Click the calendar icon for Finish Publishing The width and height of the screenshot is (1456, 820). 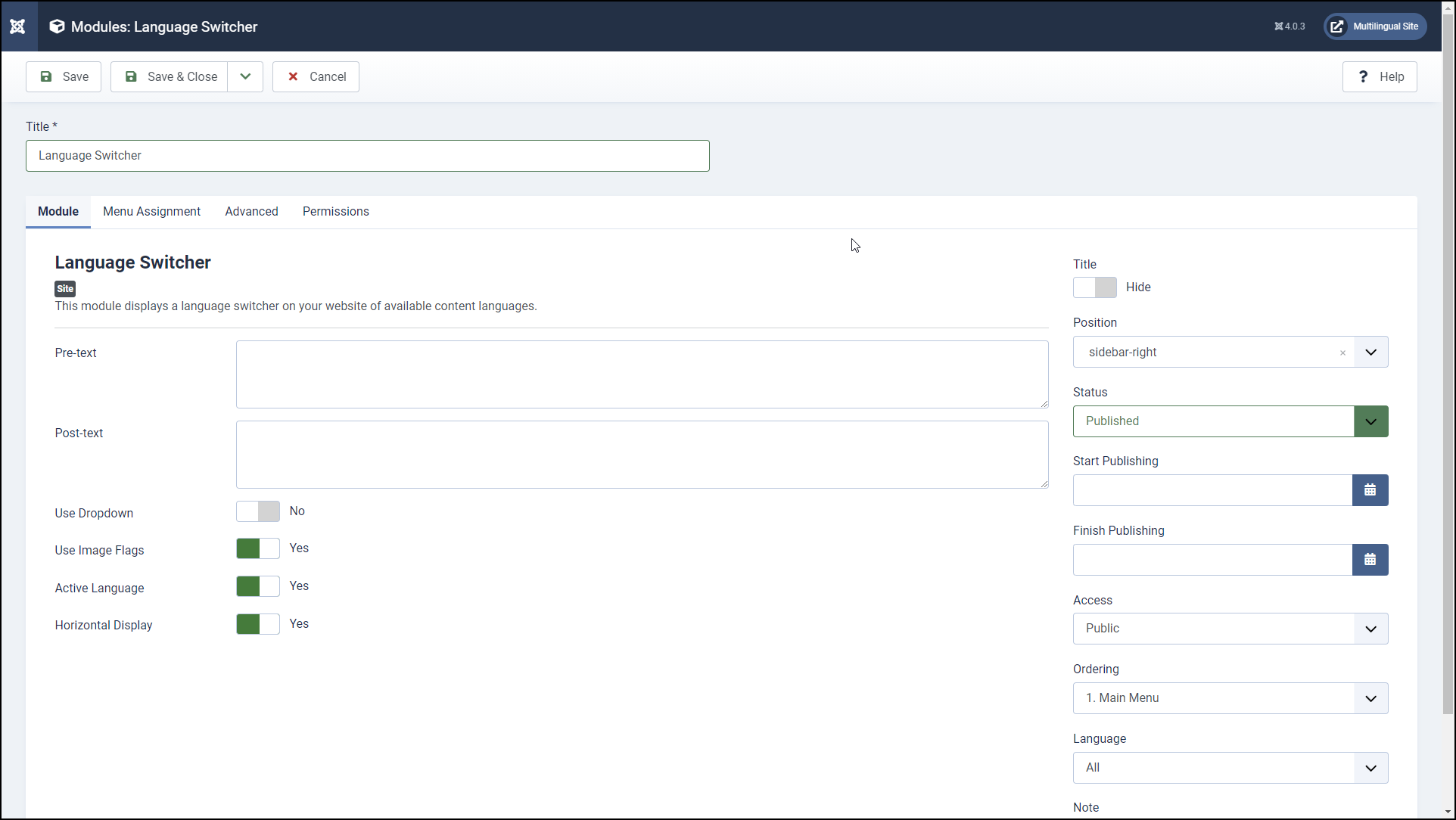(1370, 559)
